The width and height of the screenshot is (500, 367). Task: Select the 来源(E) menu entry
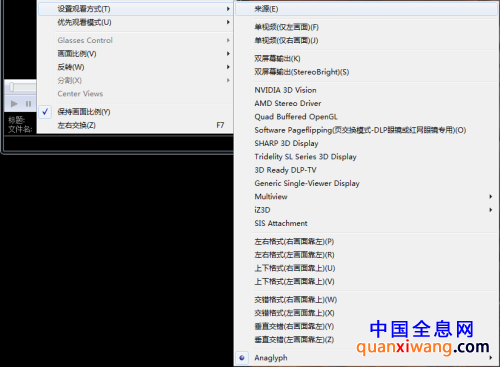tap(366, 9)
